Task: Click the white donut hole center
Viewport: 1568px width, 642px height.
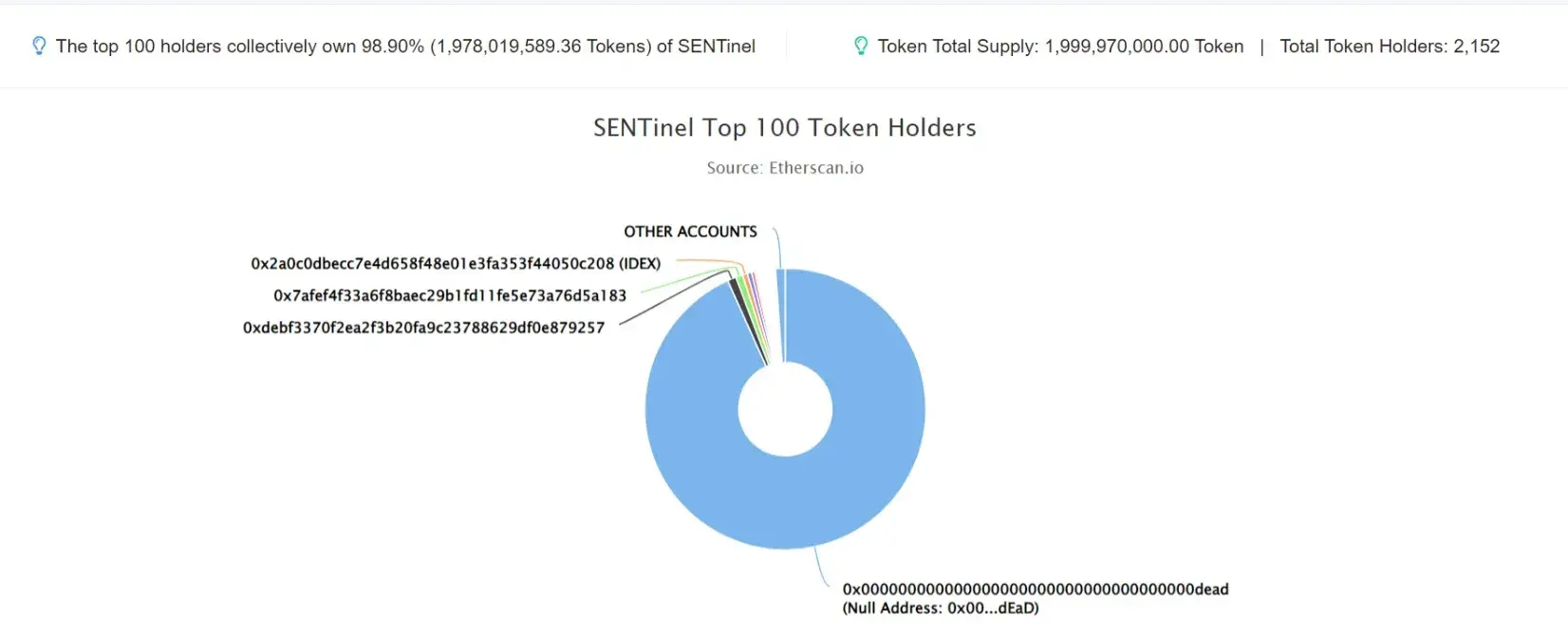Action: click(x=785, y=409)
